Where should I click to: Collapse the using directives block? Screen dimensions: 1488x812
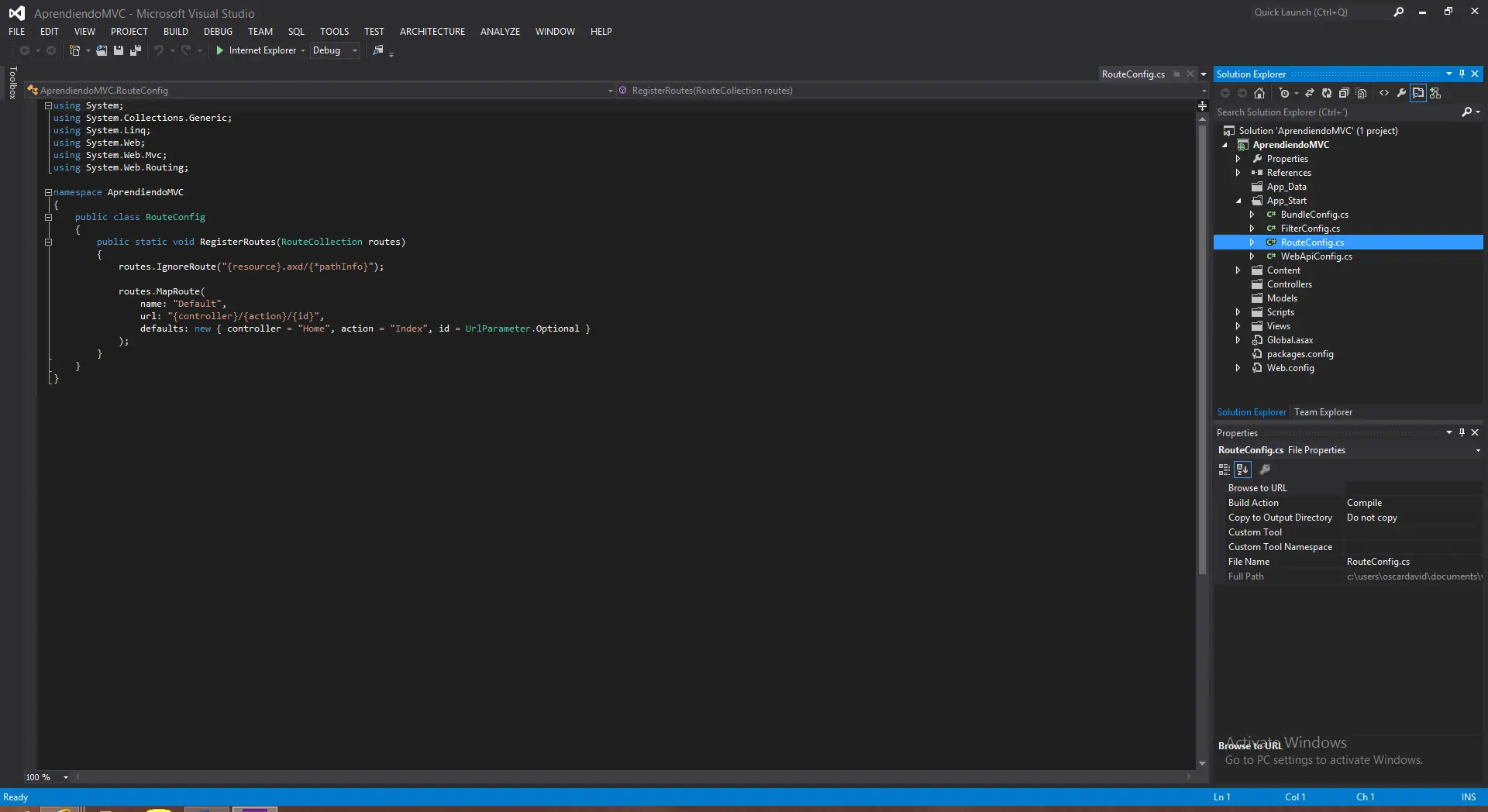click(48, 105)
